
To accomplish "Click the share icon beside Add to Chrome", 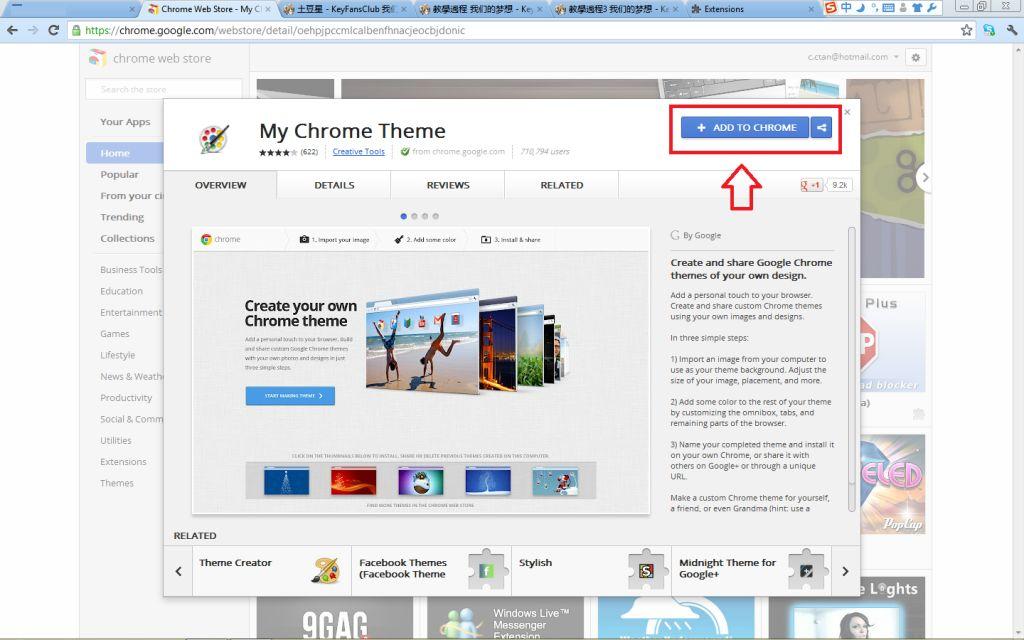I will click(821, 128).
